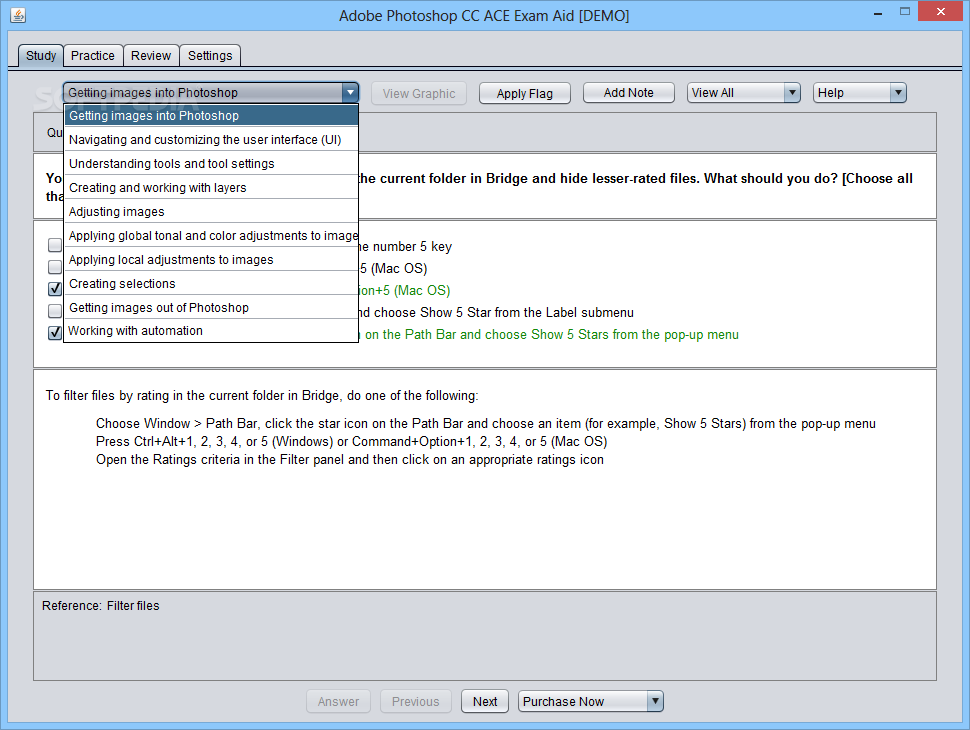
Task: Select 'Applying local adjustments to images'
Action: [x=211, y=260]
